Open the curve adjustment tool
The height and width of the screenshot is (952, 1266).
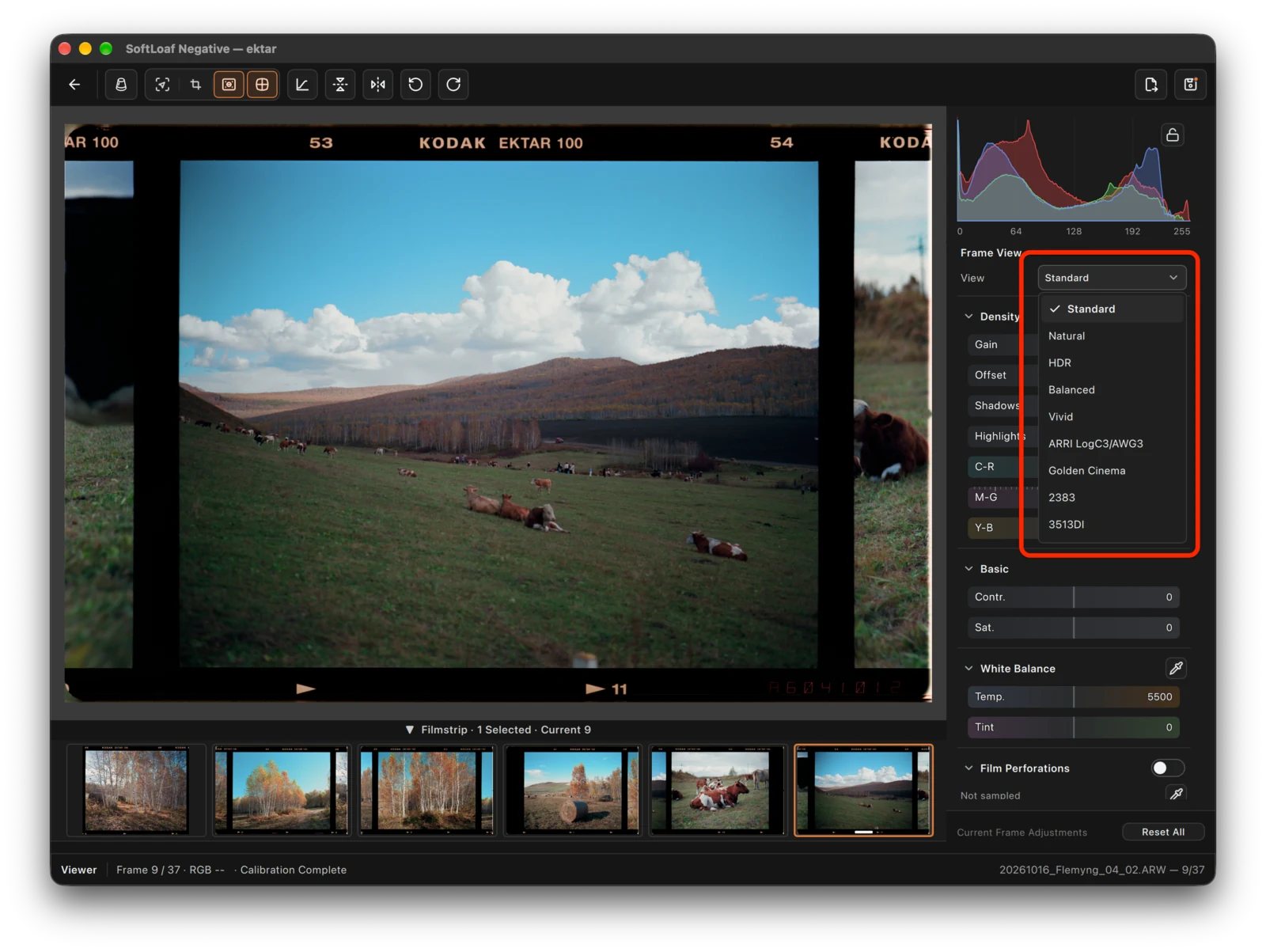point(302,85)
